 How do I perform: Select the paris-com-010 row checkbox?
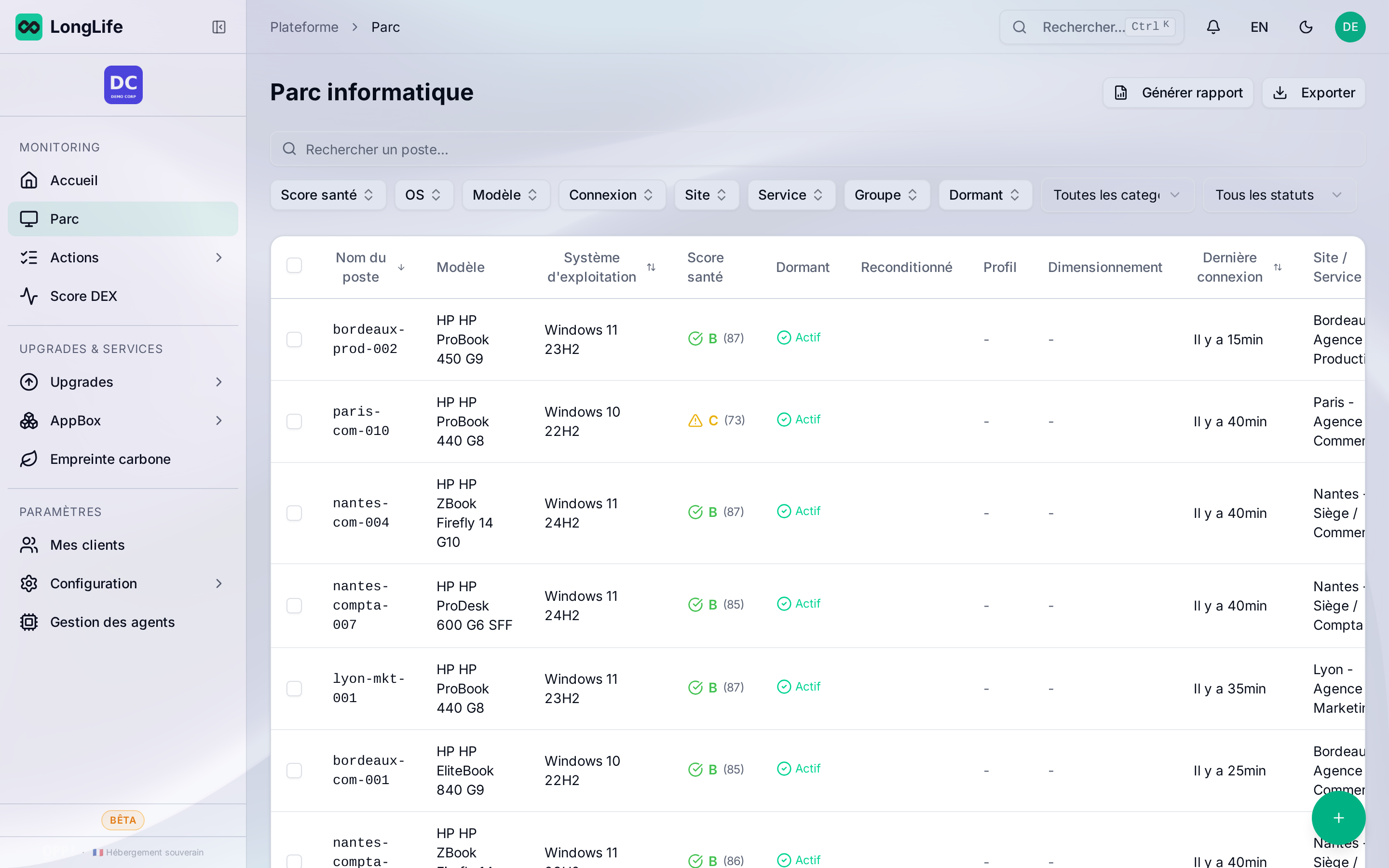pyautogui.click(x=294, y=421)
